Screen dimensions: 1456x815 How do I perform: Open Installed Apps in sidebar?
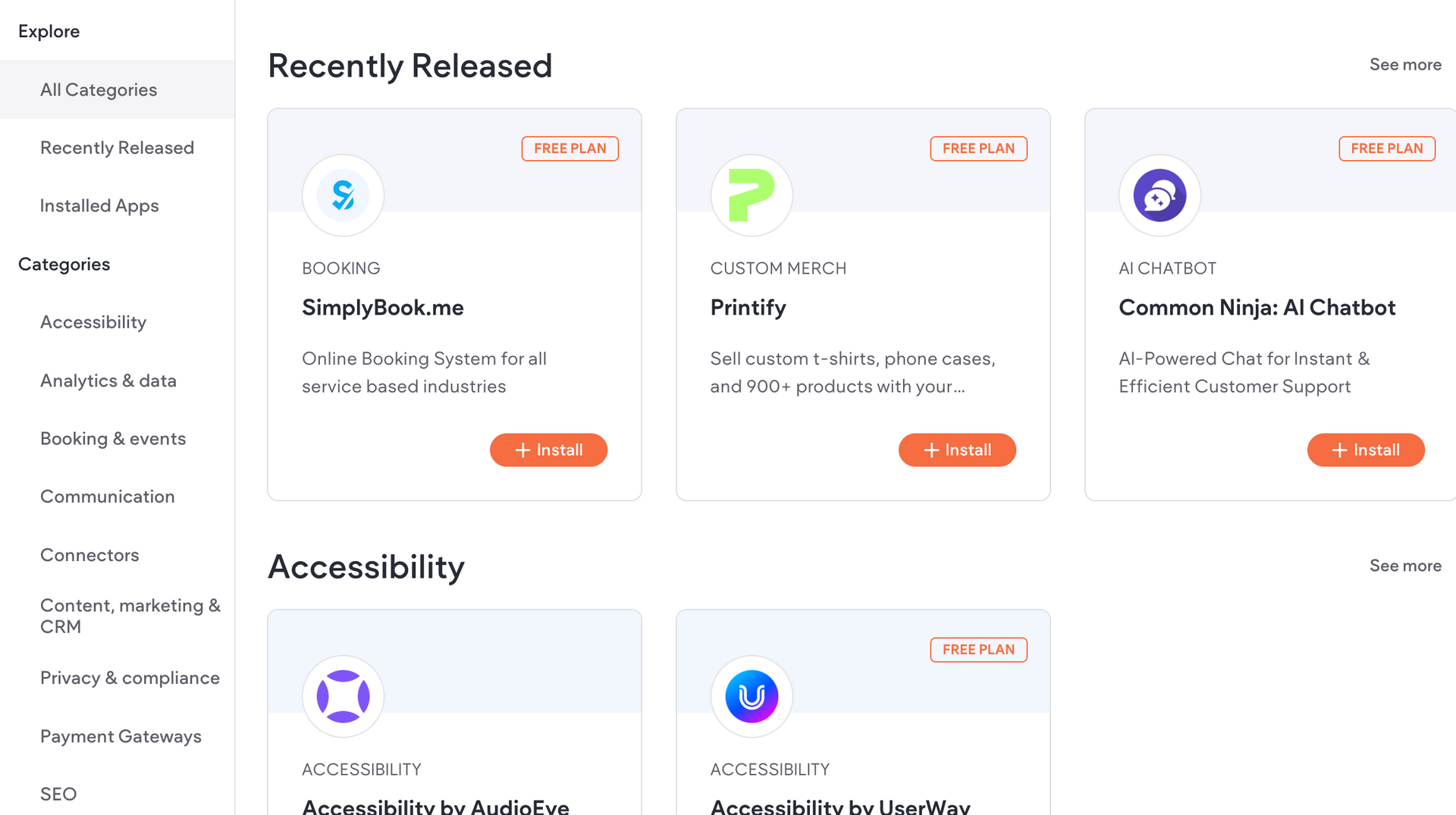pyautogui.click(x=99, y=206)
